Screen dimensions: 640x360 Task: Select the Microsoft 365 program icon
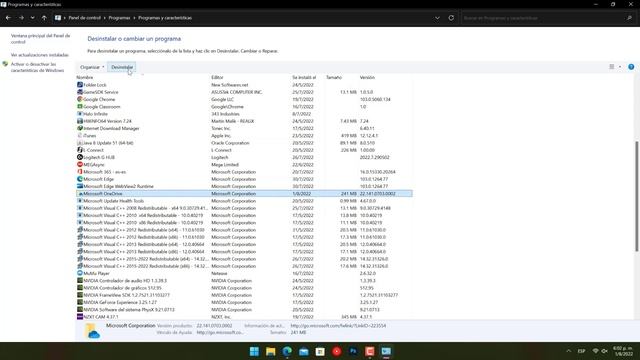pos(80,172)
